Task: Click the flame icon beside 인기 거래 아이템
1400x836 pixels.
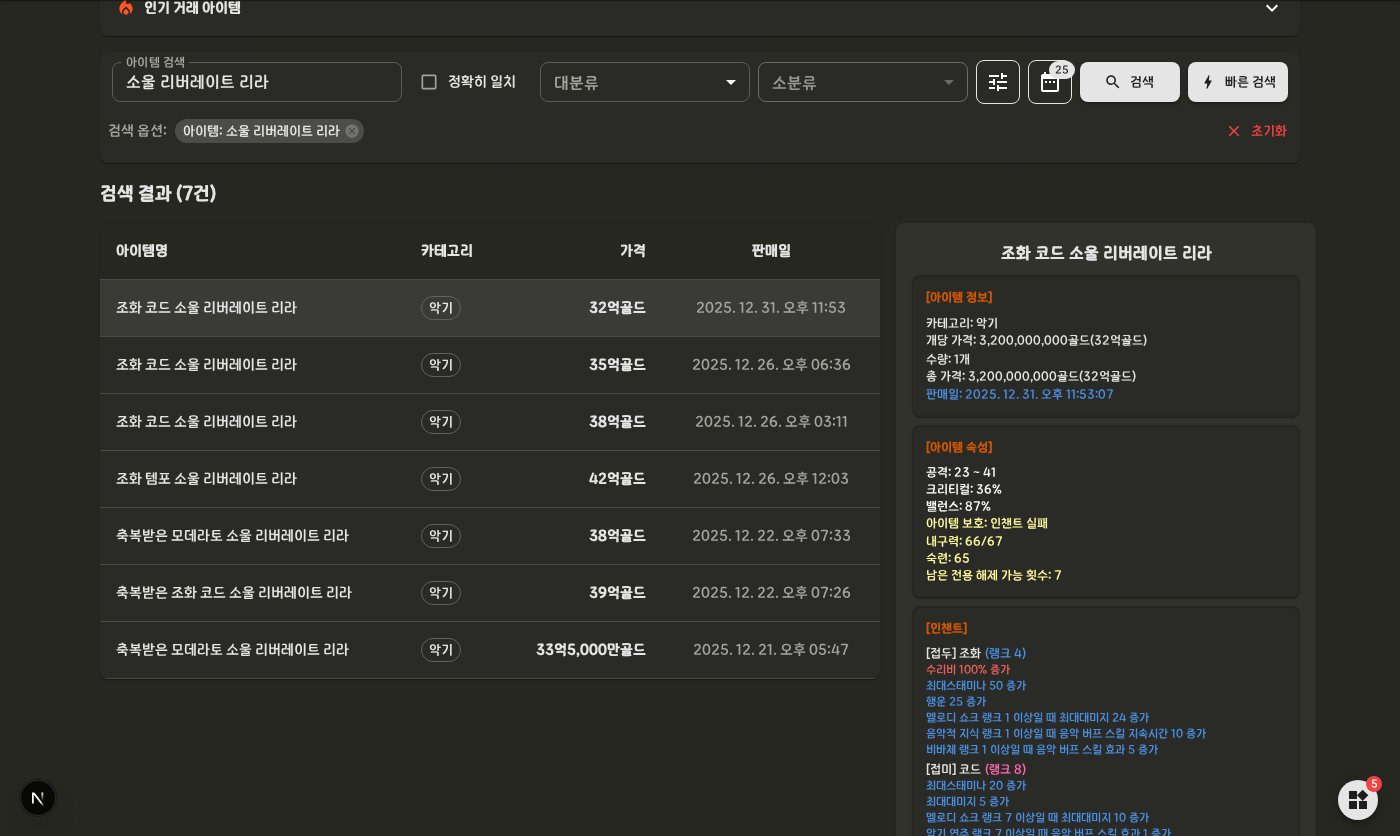Action: tap(126, 8)
